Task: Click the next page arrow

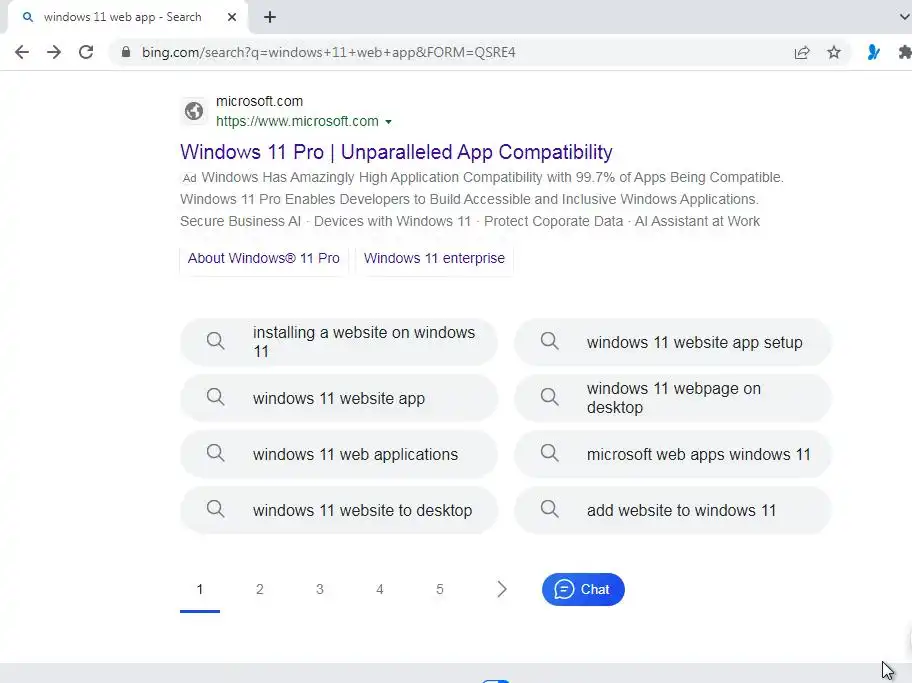Action: (502, 589)
